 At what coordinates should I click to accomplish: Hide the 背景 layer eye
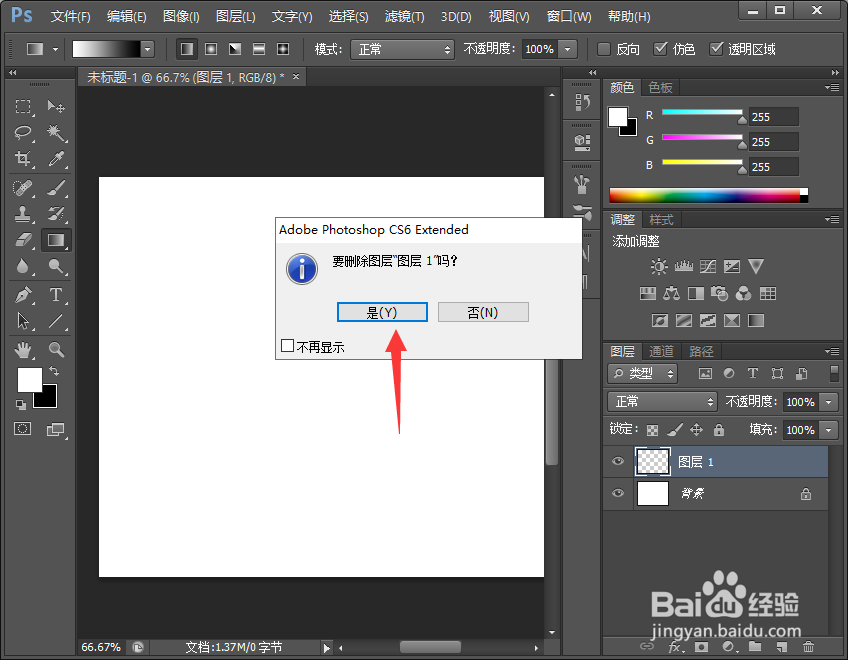[x=618, y=493]
